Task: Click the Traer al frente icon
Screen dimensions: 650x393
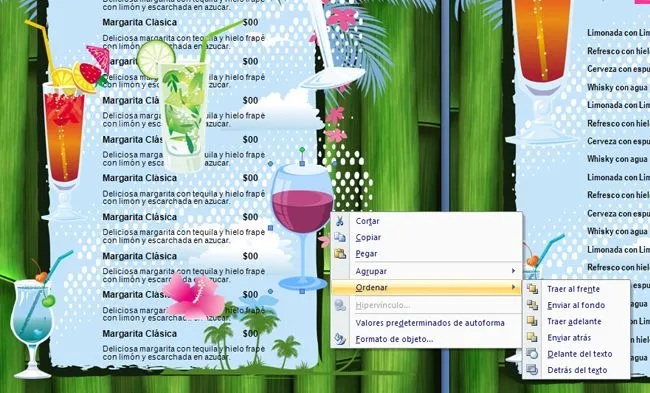Action: click(x=532, y=289)
